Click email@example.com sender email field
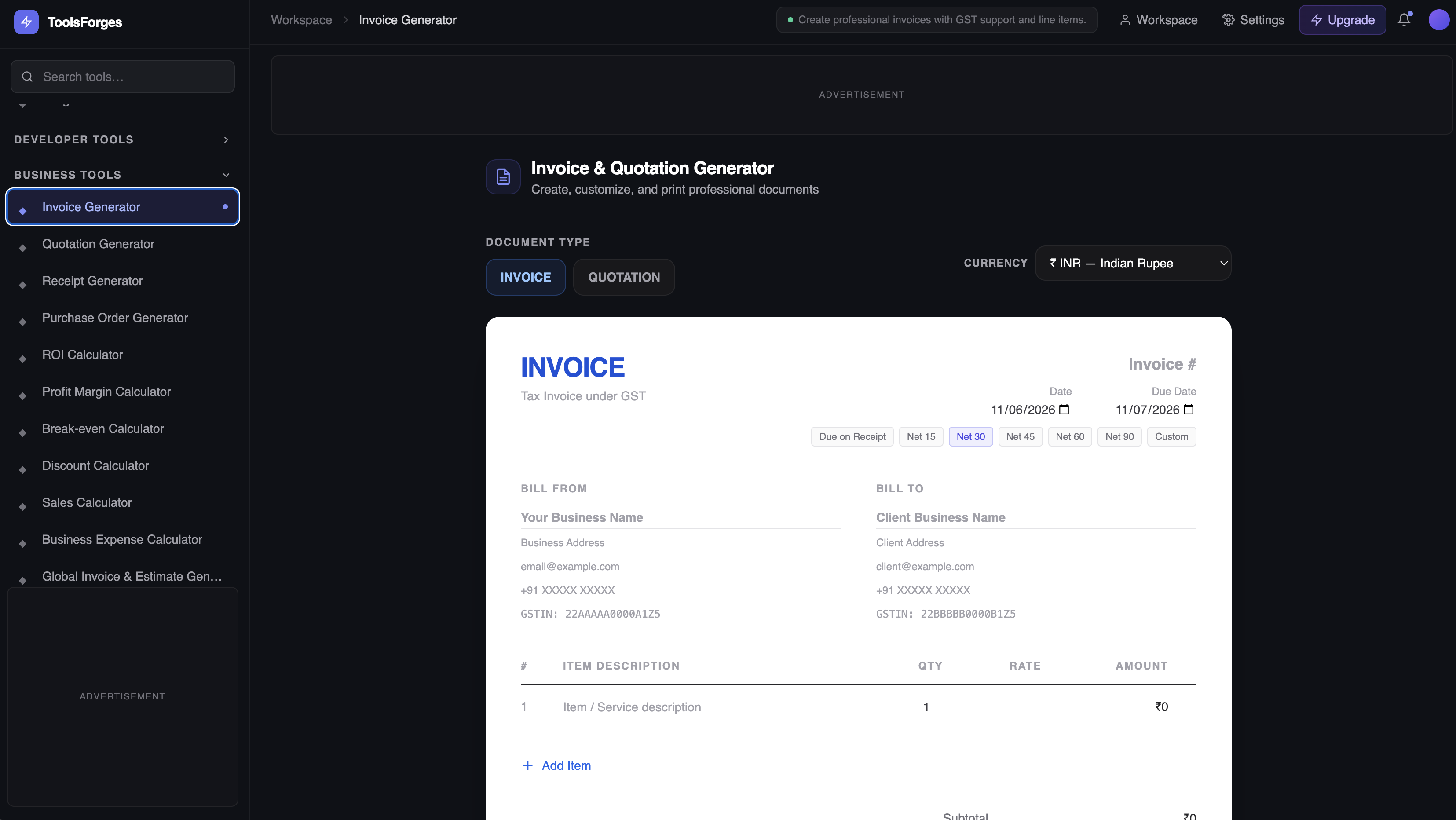This screenshot has width=1456, height=820. pos(680,566)
